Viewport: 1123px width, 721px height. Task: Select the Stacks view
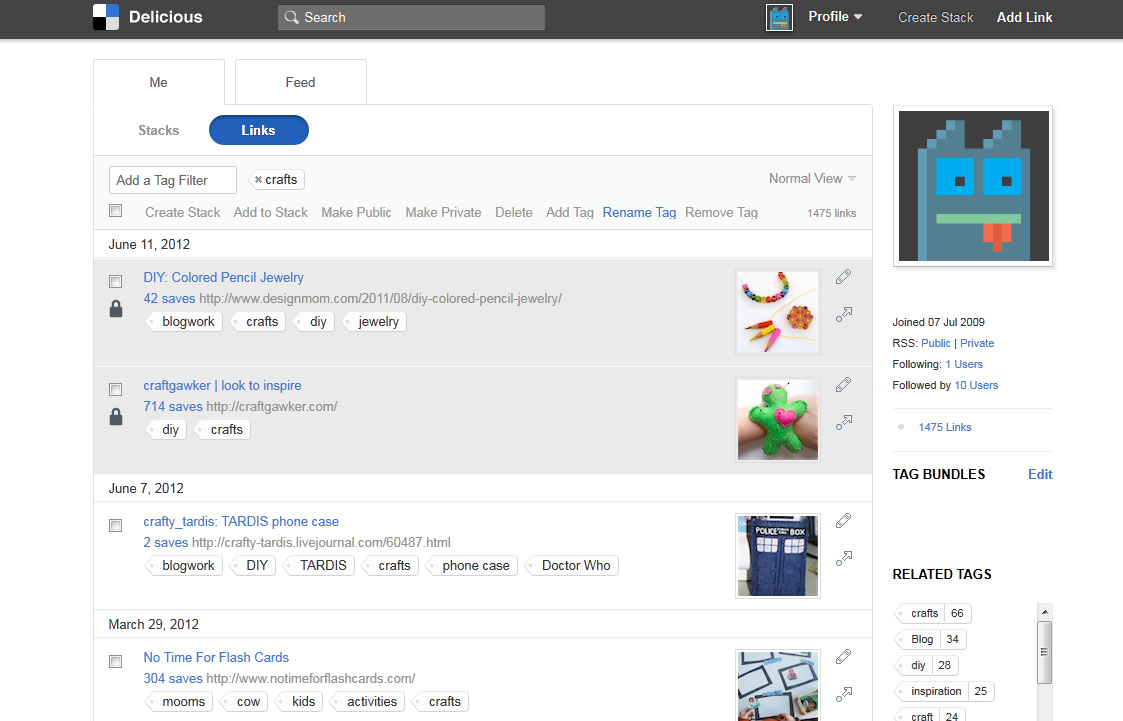coord(158,130)
